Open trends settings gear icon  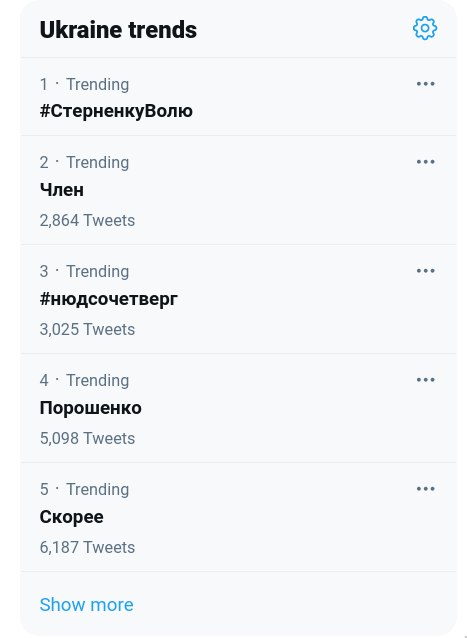click(425, 28)
